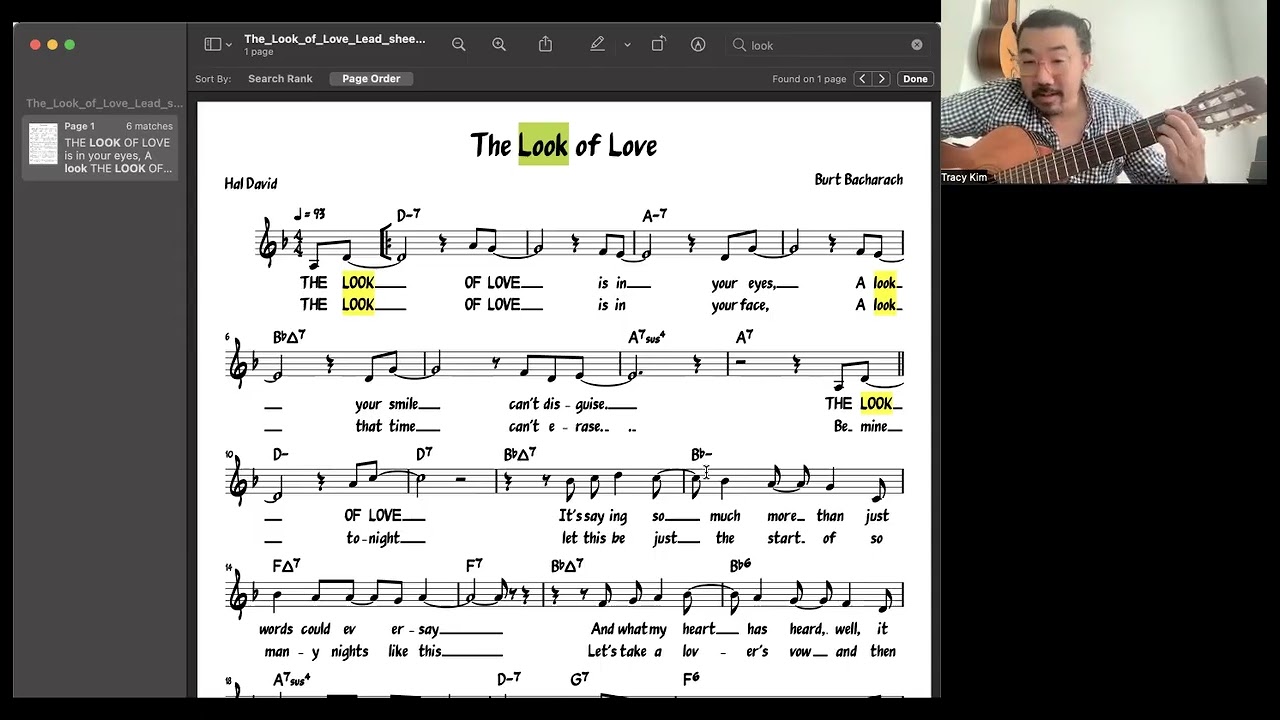This screenshot has height=720, width=1280.
Task: Open the Share menu
Action: 545,44
